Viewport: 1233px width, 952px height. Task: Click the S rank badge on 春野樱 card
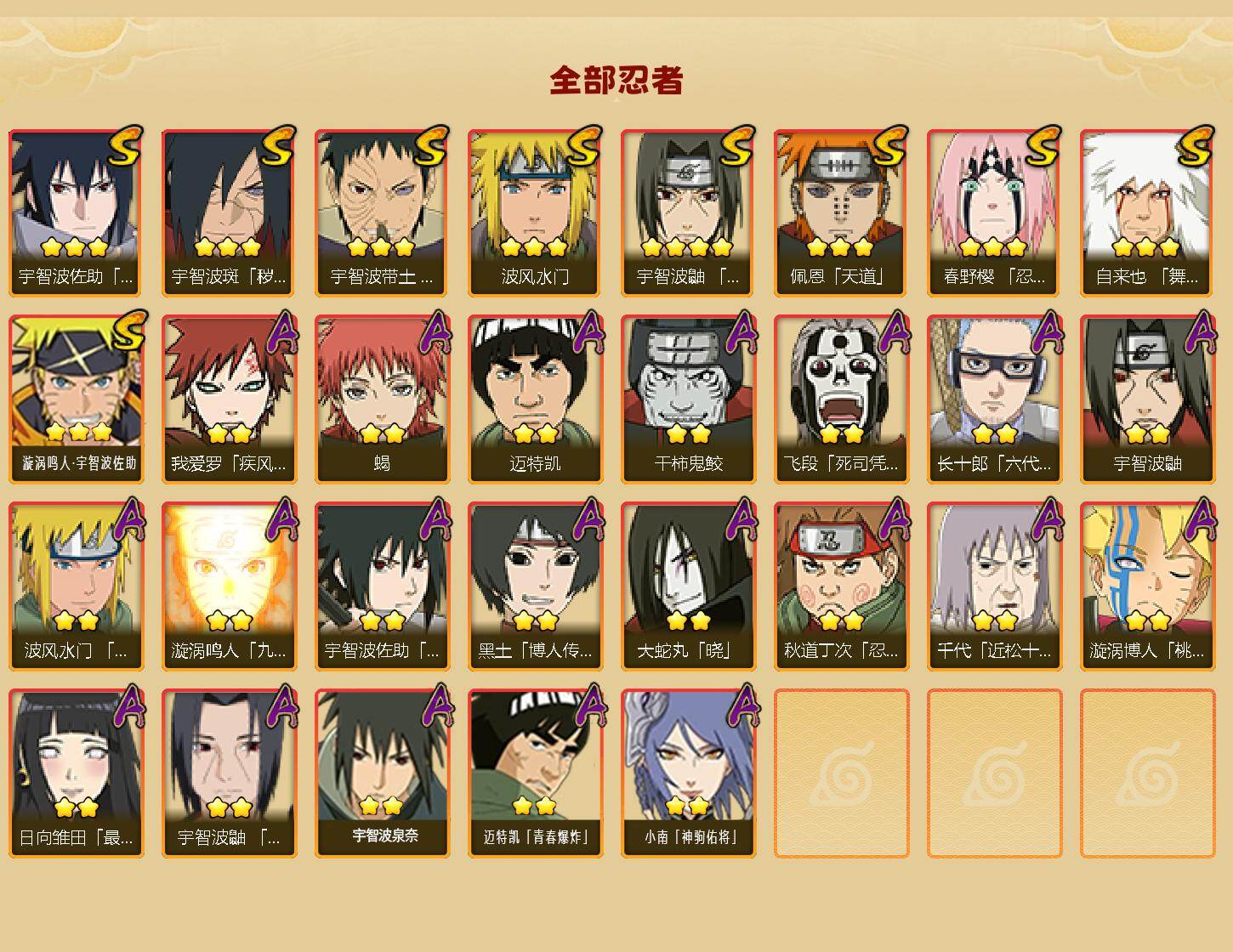(x=1042, y=146)
